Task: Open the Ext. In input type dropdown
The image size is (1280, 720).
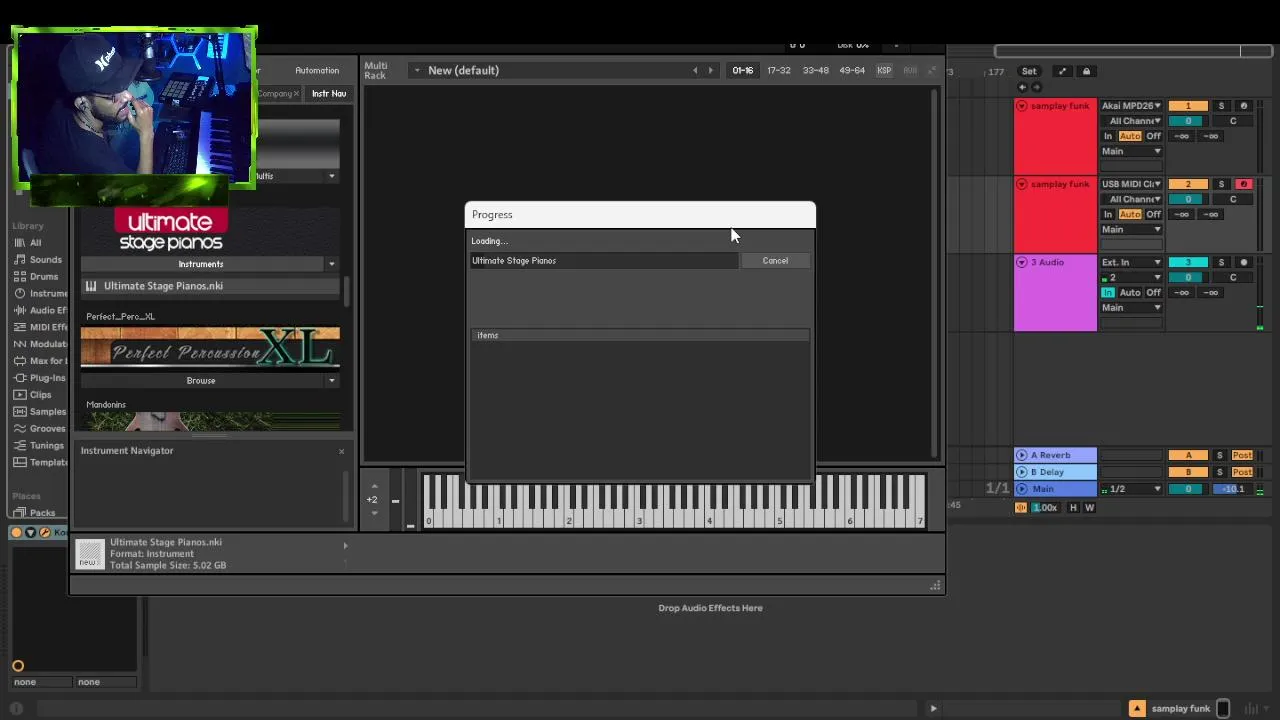Action: click(x=1131, y=263)
